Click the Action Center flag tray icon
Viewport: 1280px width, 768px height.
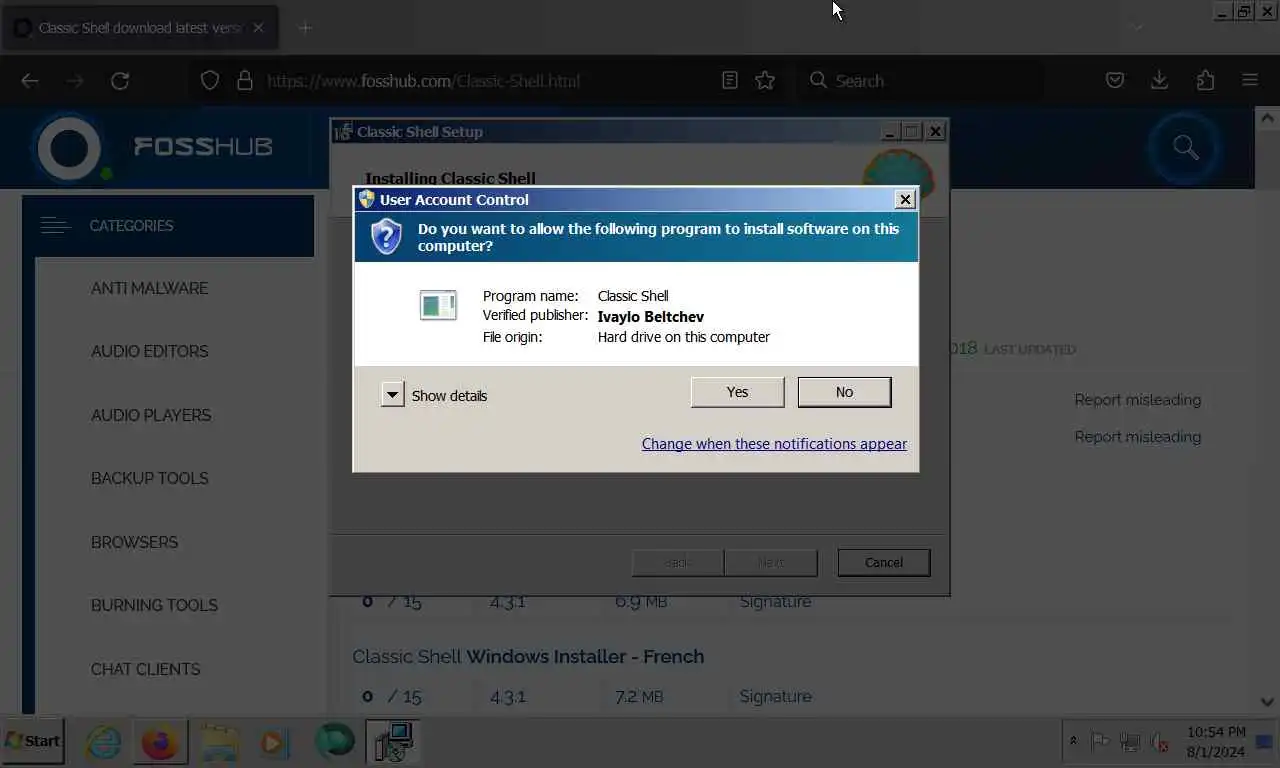click(1100, 742)
